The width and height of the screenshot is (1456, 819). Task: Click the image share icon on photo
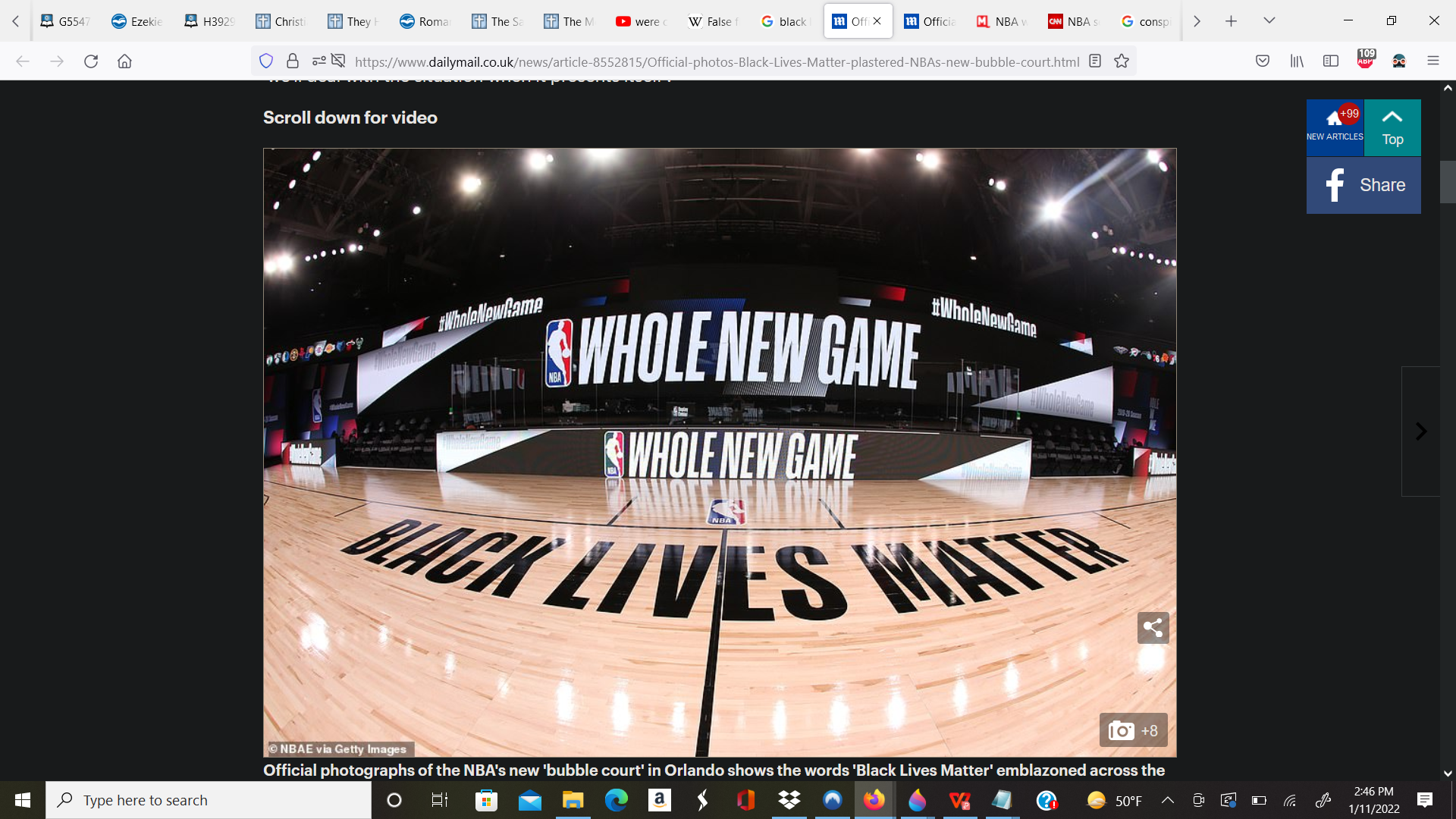tap(1153, 628)
